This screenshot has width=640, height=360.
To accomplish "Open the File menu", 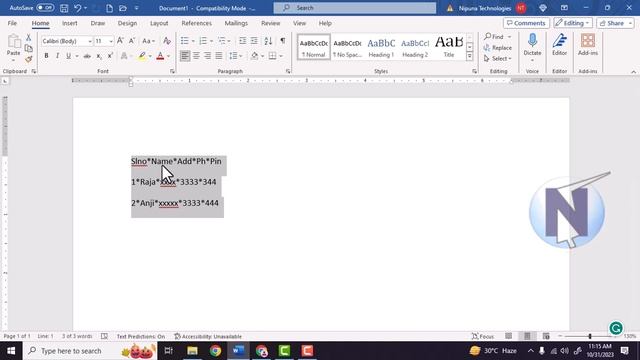I will tap(12, 23).
